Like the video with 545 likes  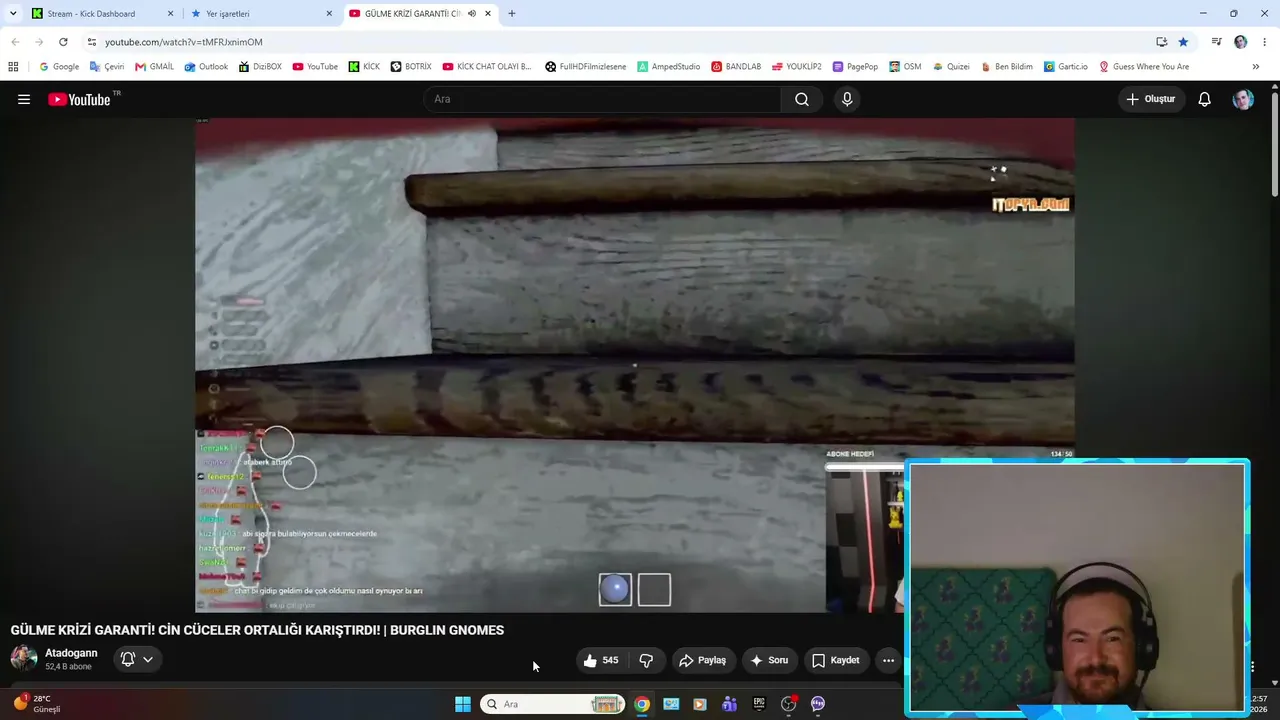[x=601, y=660]
